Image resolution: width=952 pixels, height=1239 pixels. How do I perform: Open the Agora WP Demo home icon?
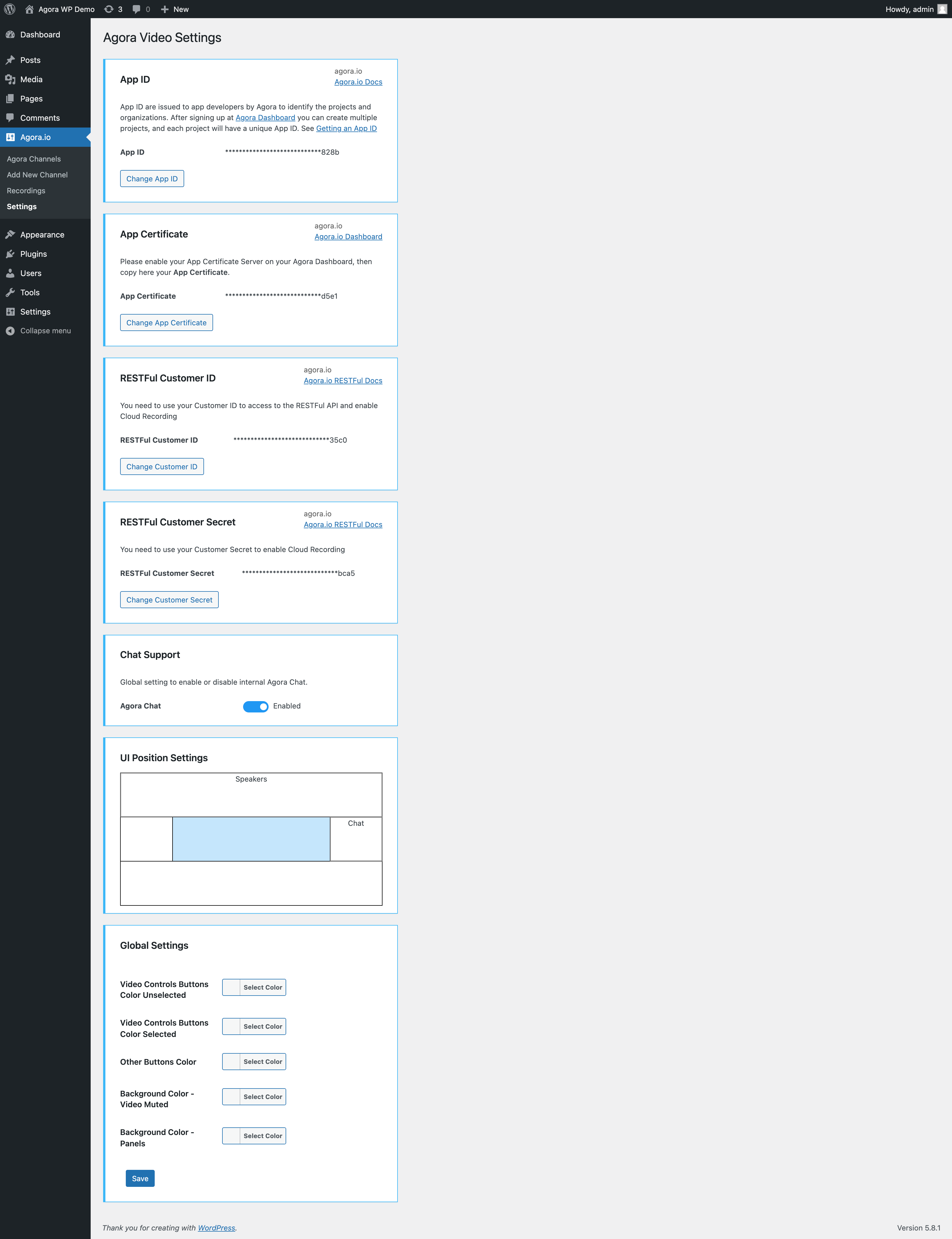[29, 9]
